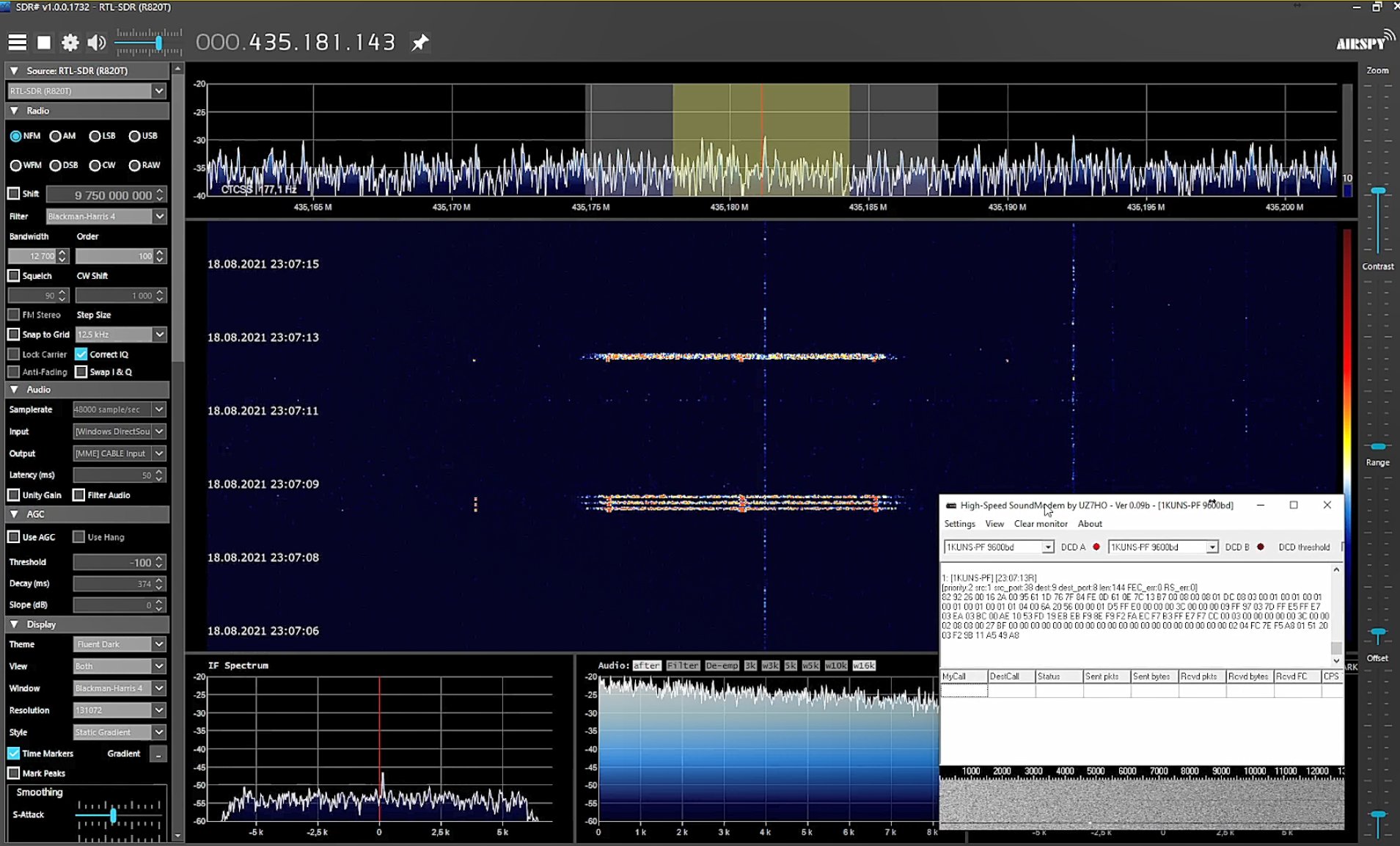The image size is (1400, 846).
Task: Mute audio via the speaker icon
Action: [95, 42]
